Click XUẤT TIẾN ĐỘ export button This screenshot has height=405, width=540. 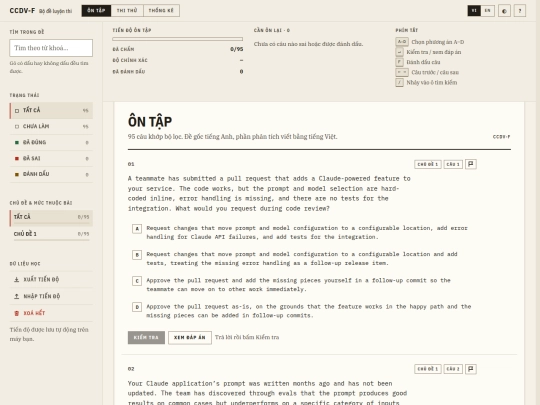click(x=51, y=279)
